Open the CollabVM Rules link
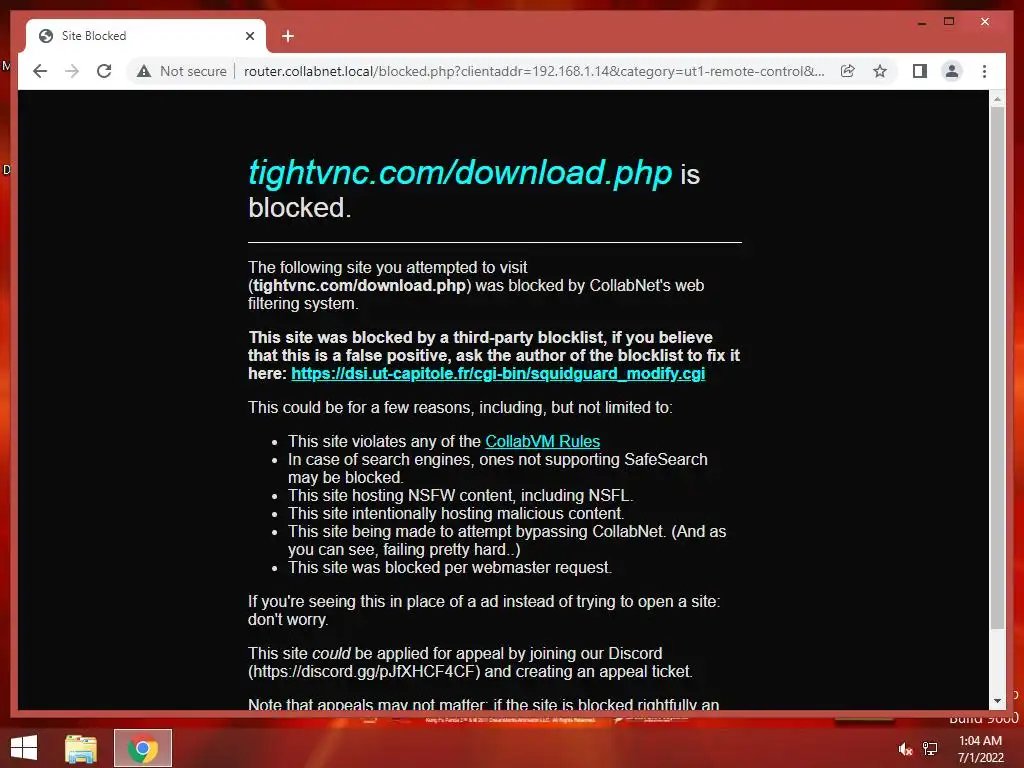 [x=542, y=441]
